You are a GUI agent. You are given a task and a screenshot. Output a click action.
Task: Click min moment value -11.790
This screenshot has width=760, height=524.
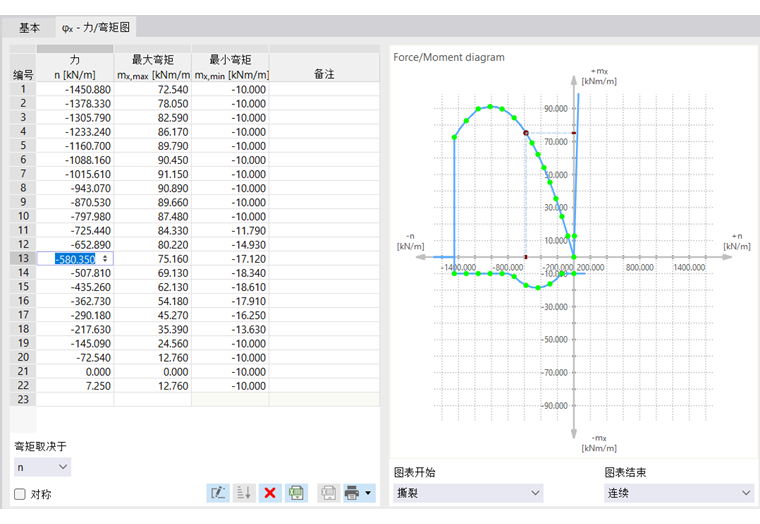[230, 231]
